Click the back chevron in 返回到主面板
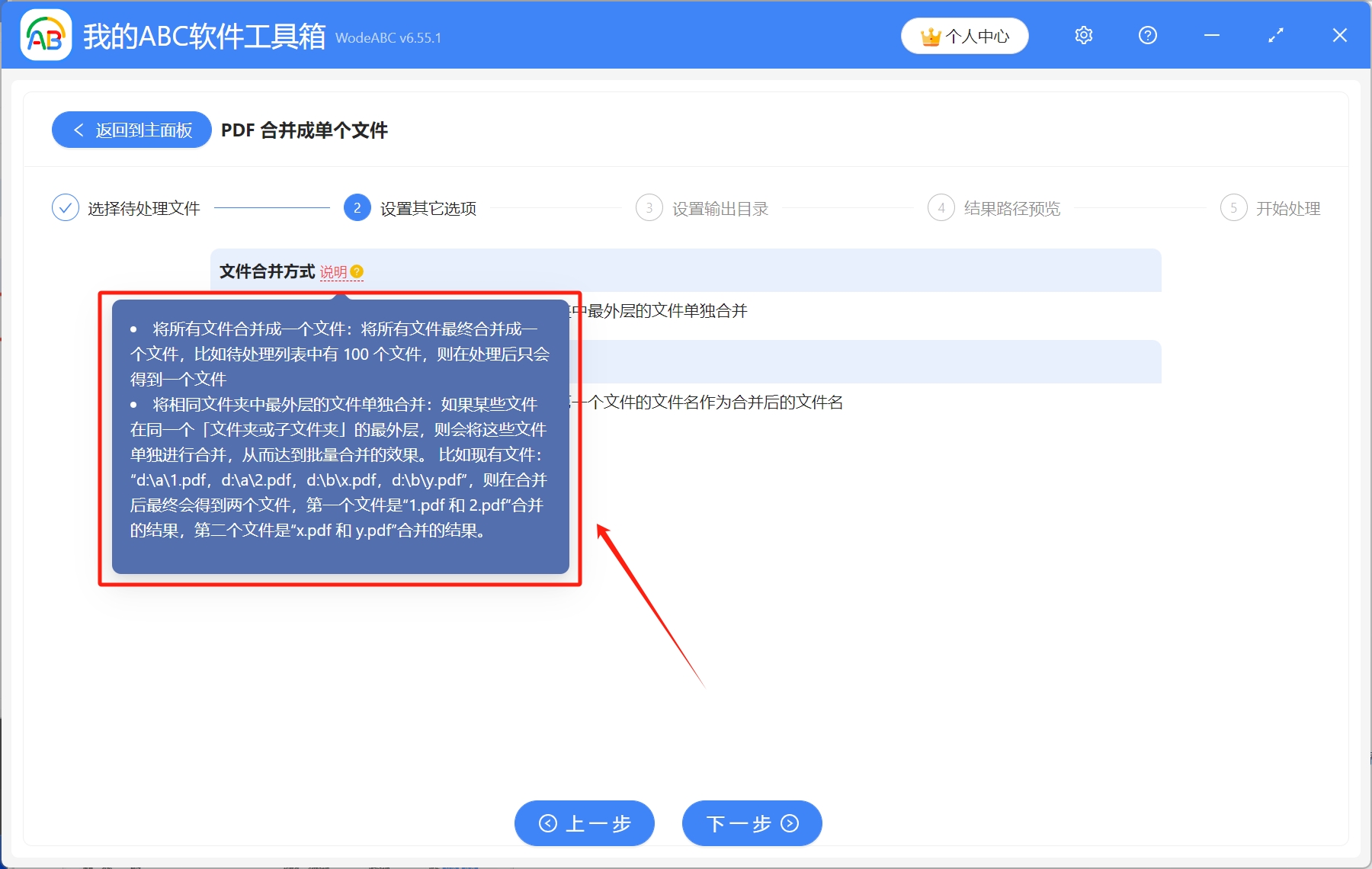This screenshot has height=869, width=1372. click(x=79, y=130)
